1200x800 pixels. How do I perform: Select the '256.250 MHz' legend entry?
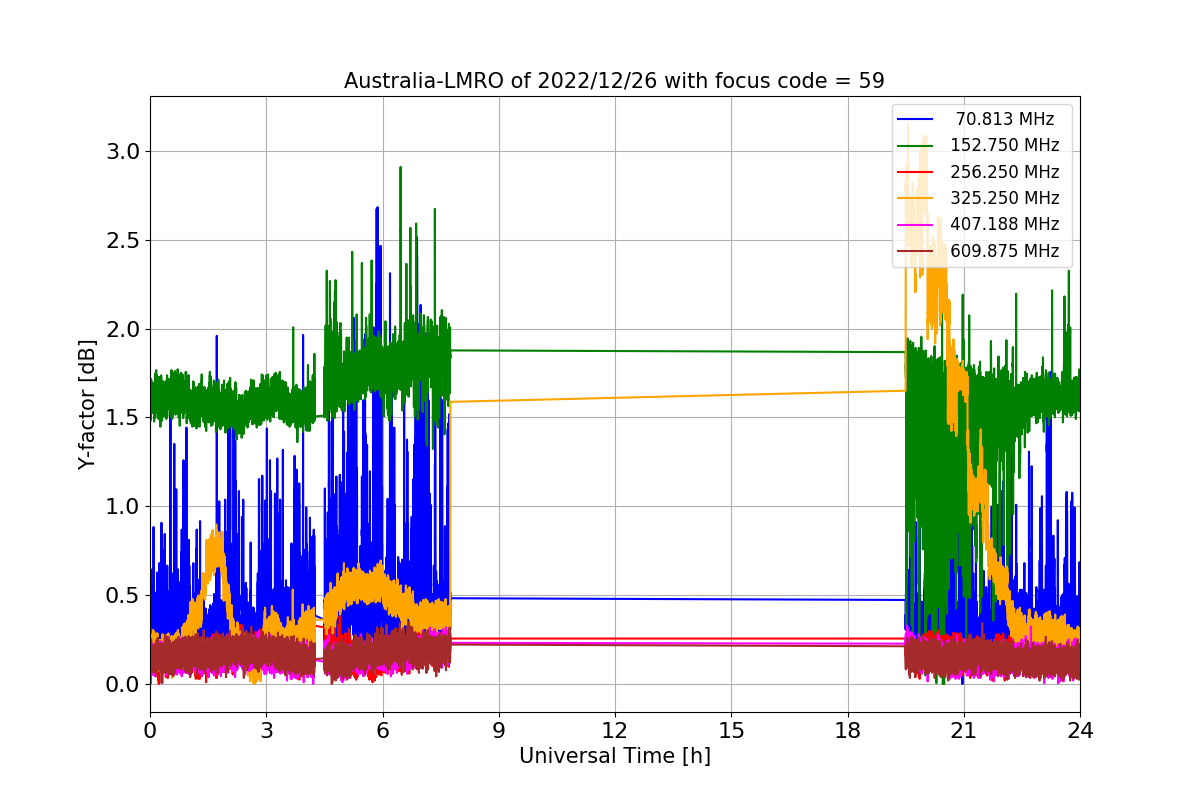coord(1005,172)
